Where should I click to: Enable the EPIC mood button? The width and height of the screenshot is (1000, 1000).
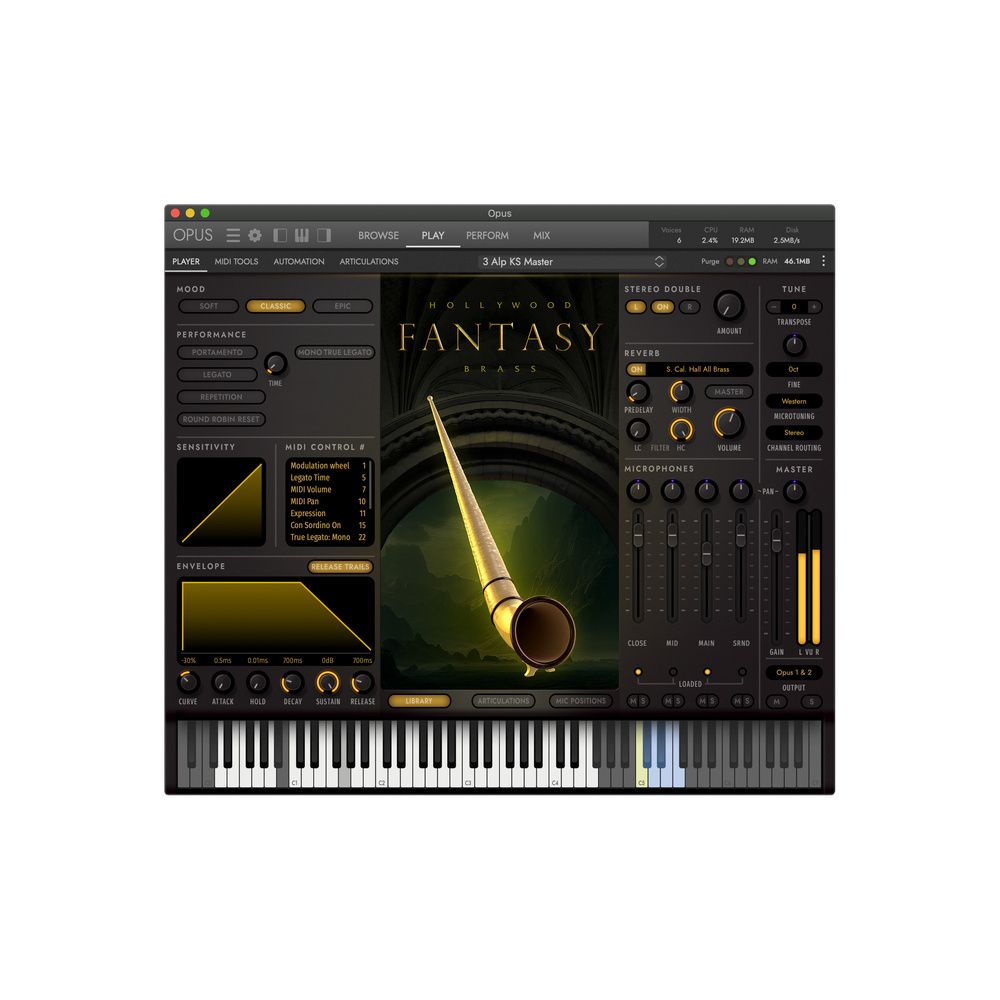click(342, 307)
